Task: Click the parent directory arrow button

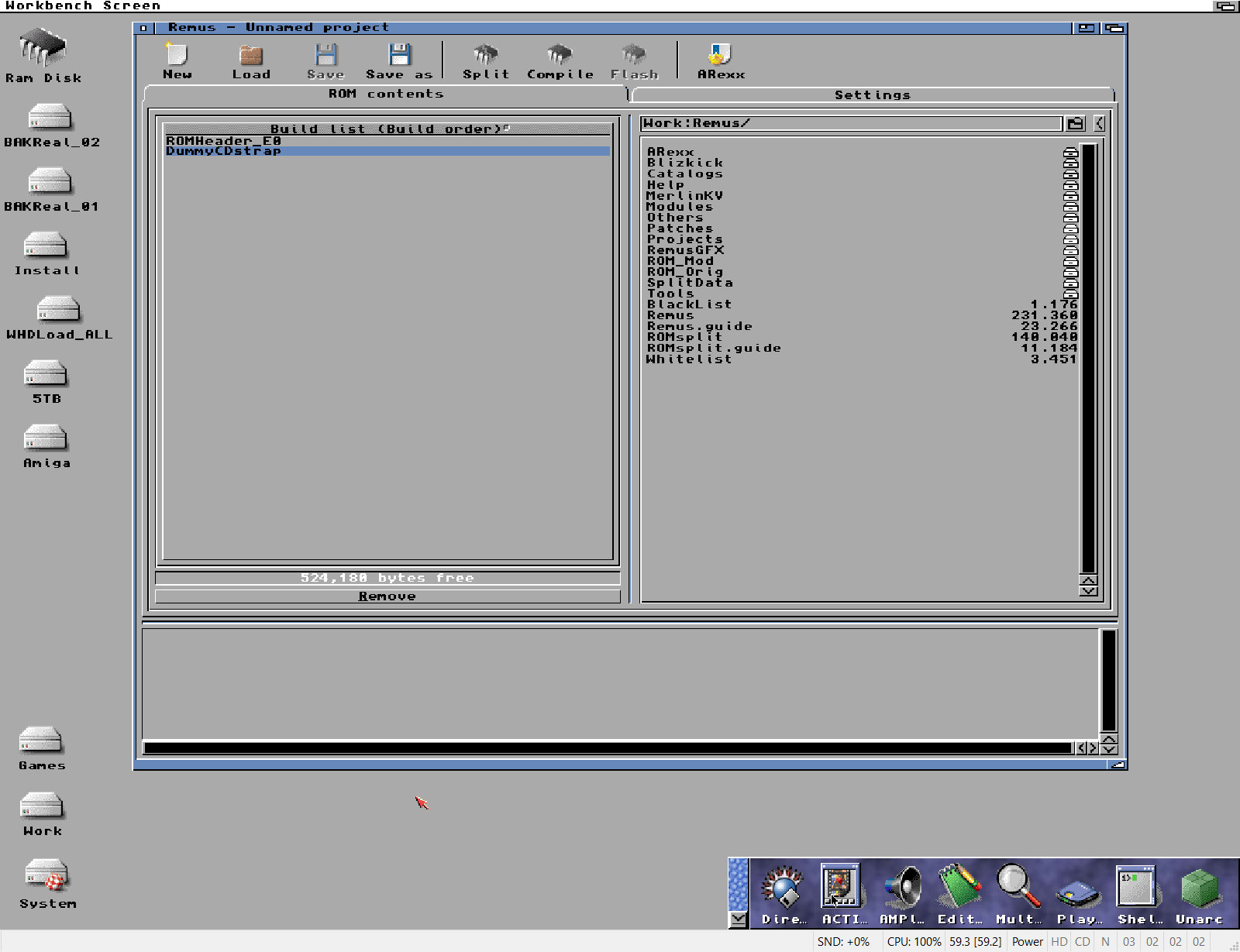Action: (1099, 123)
